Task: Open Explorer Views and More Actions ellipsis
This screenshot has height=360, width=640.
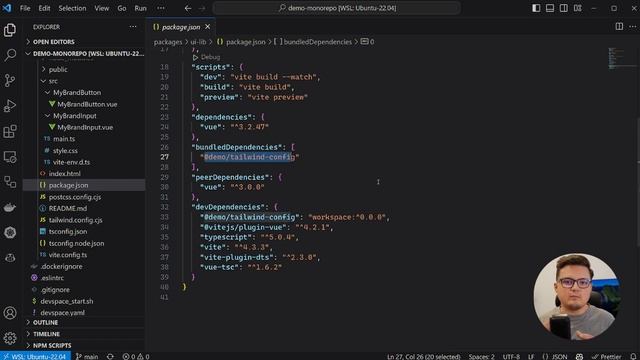Action: tap(133, 27)
